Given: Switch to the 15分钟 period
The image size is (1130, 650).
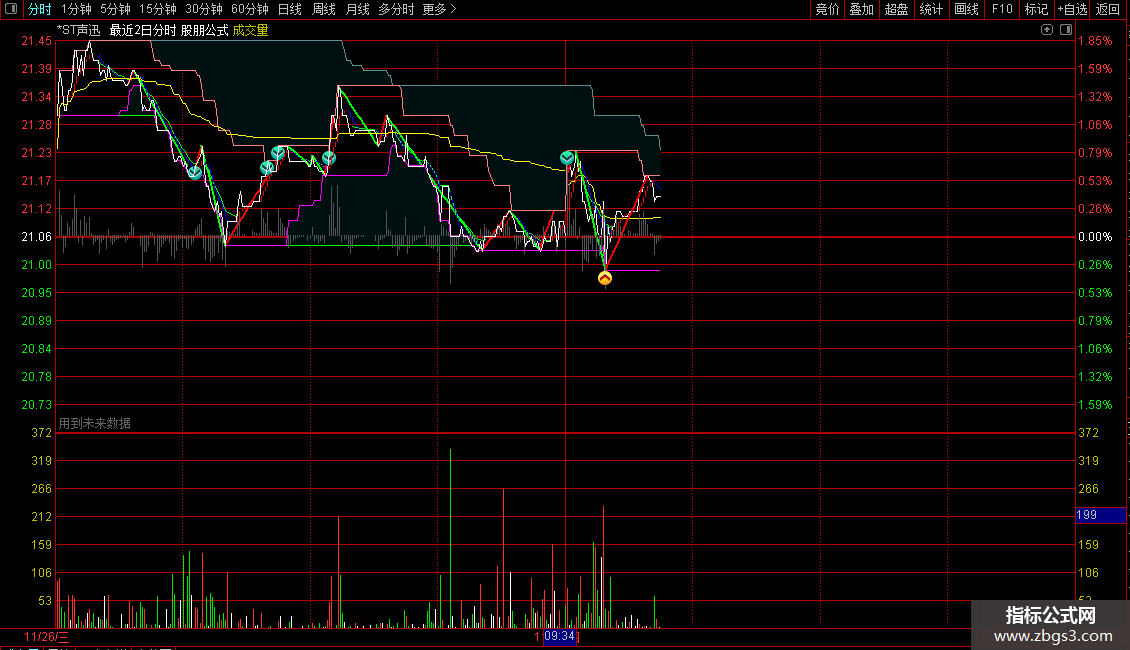Looking at the screenshot, I should click(158, 9).
